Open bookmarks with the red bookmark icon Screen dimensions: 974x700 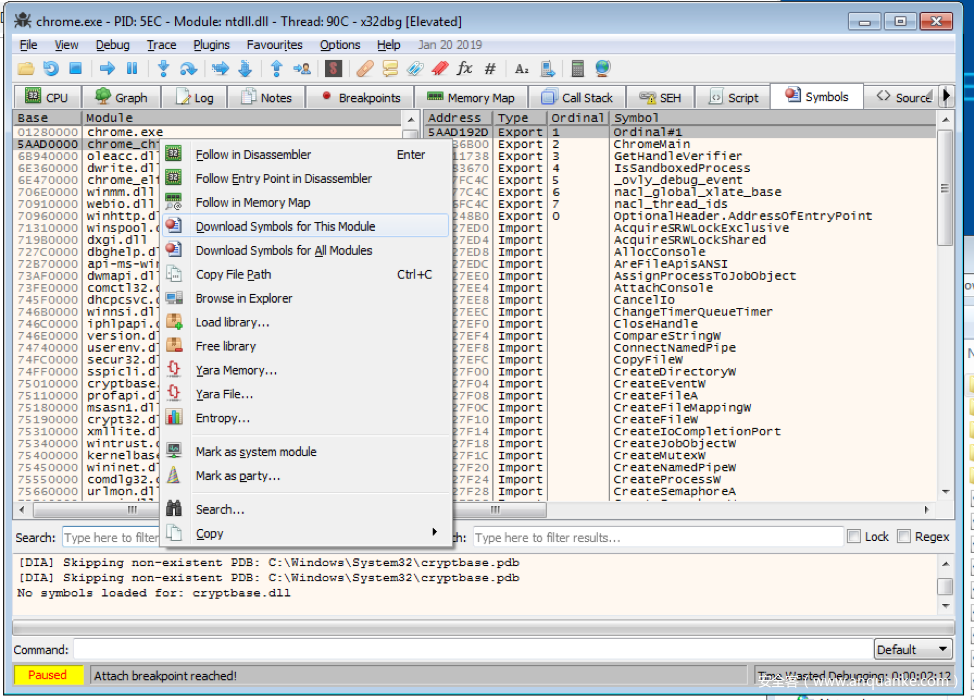440,68
